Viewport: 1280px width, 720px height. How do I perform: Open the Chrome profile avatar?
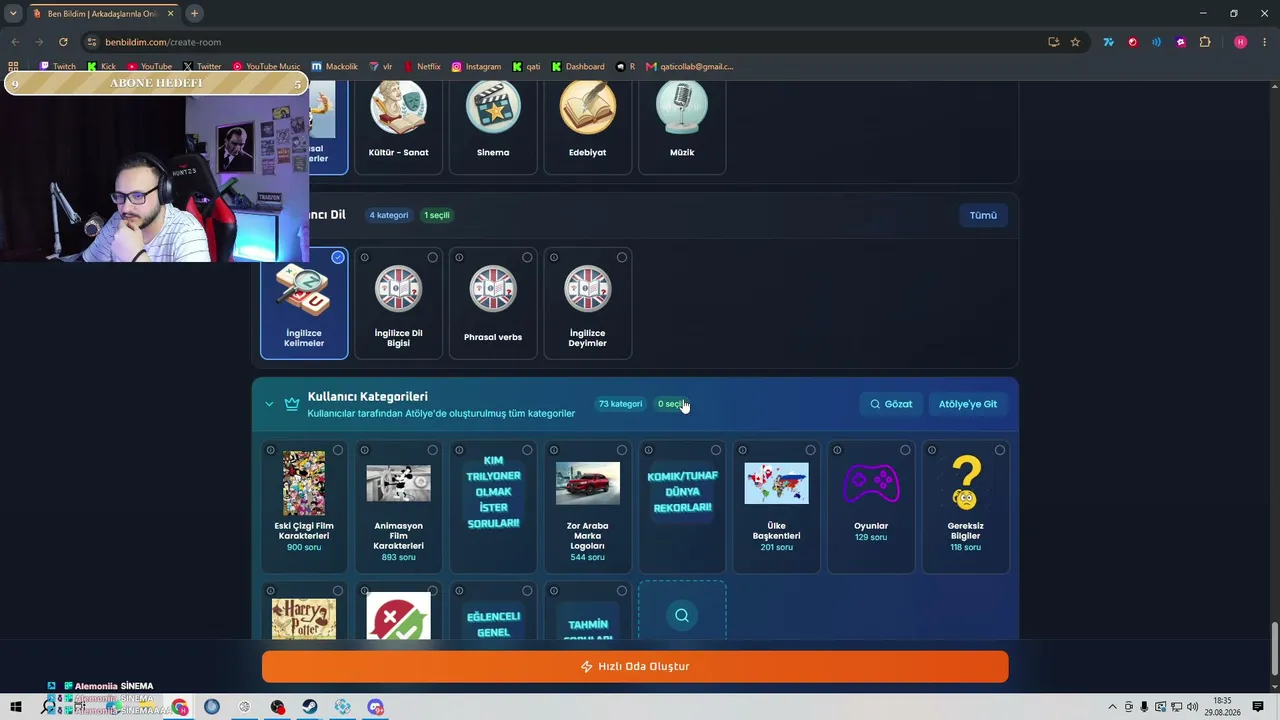1241,42
